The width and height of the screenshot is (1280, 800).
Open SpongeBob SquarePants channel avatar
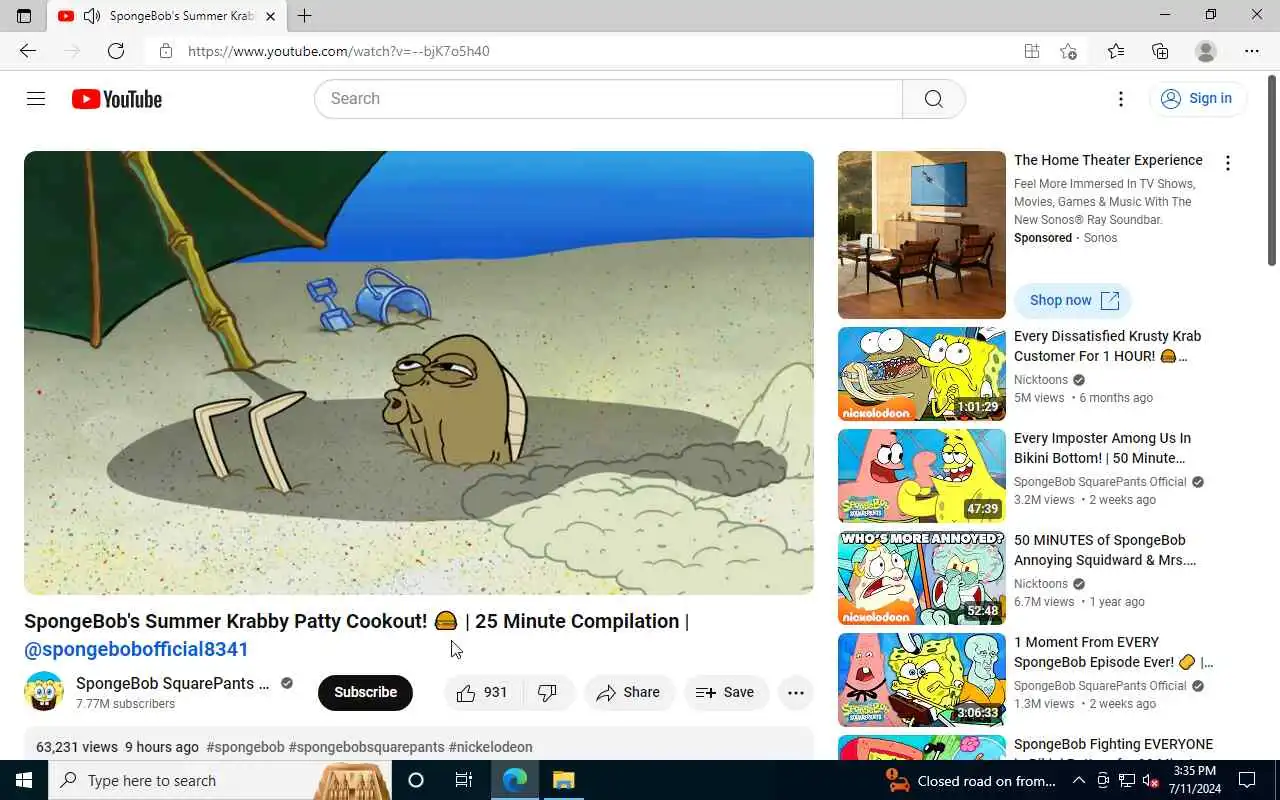pyautogui.click(x=44, y=692)
